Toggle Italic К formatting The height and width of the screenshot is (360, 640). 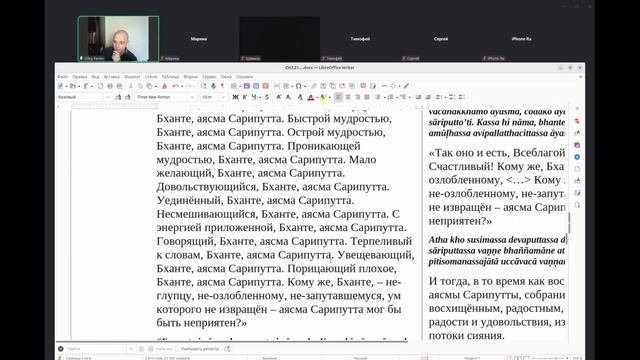coord(244,97)
